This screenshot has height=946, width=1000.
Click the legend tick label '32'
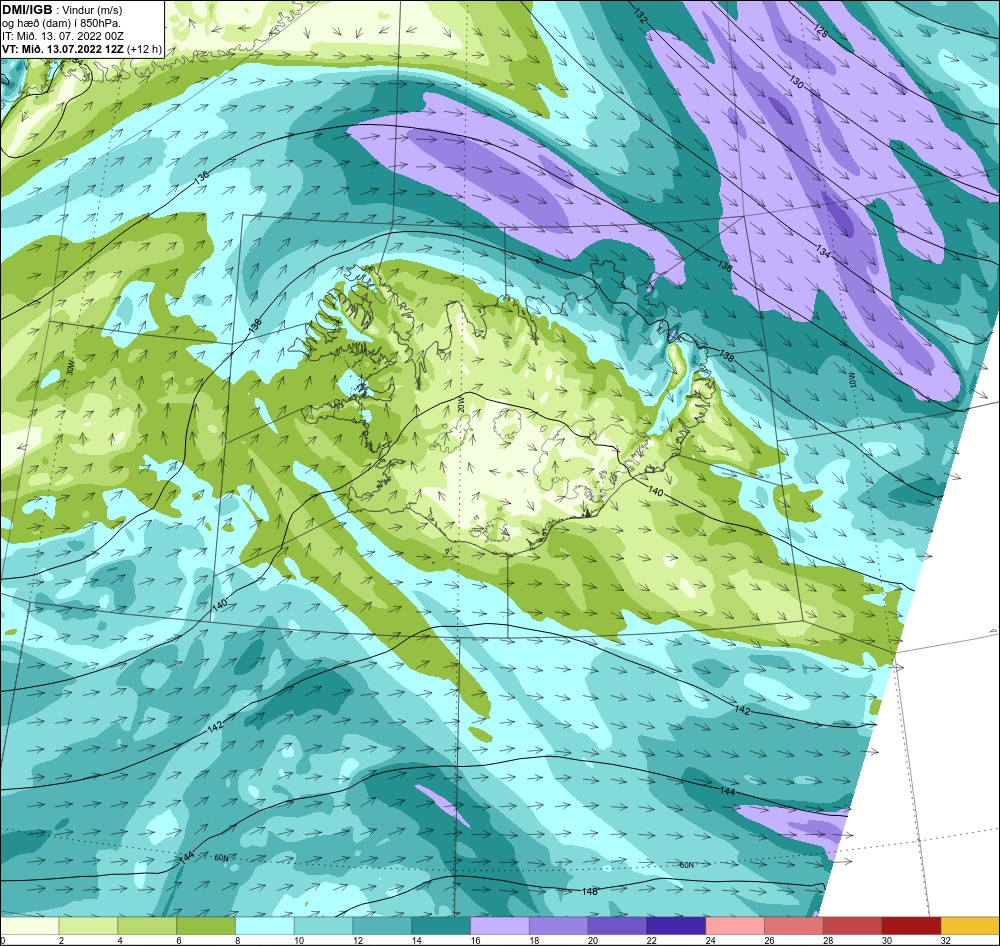point(946,940)
